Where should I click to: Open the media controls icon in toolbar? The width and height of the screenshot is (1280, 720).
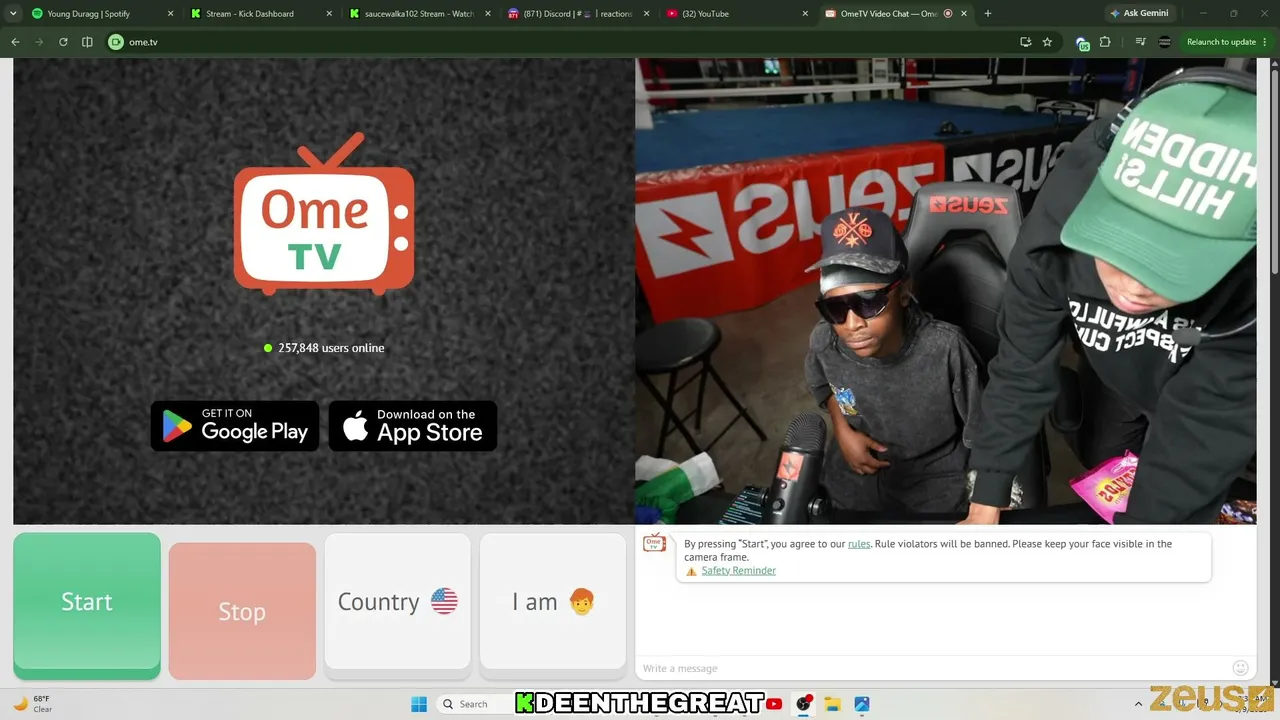click(x=1140, y=42)
